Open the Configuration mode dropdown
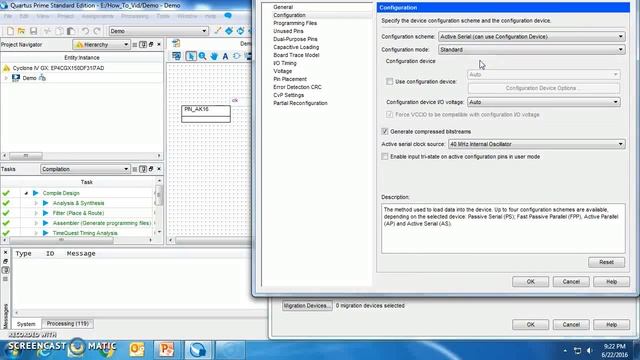This screenshot has height=360, width=640. coord(531,49)
